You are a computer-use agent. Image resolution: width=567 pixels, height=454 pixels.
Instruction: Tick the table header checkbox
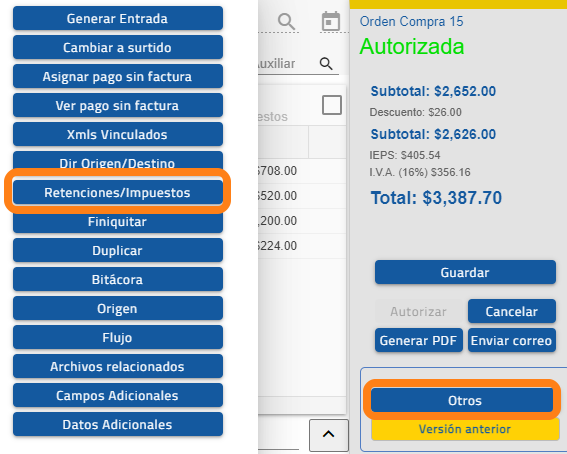(332, 105)
